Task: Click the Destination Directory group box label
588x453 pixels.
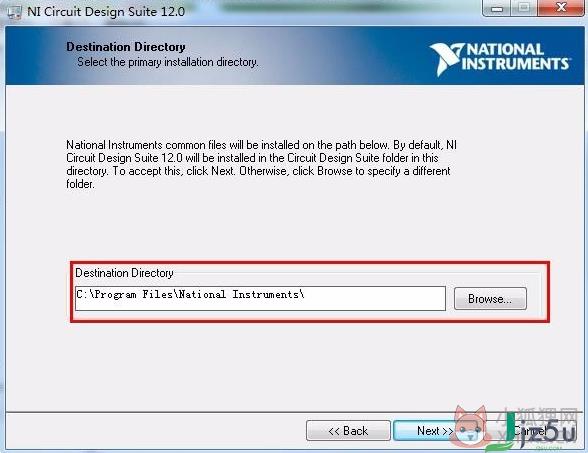Action: click(124, 273)
